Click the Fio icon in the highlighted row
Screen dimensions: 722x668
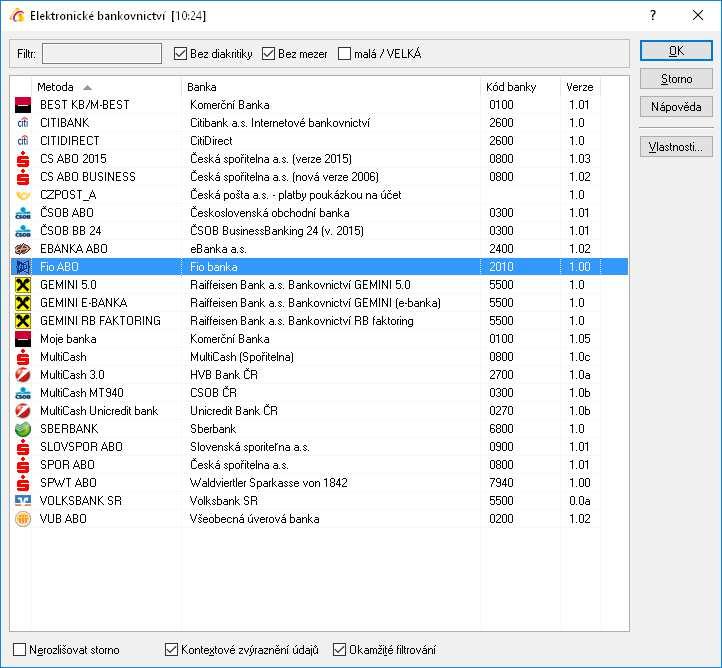pyautogui.click(x=23, y=267)
